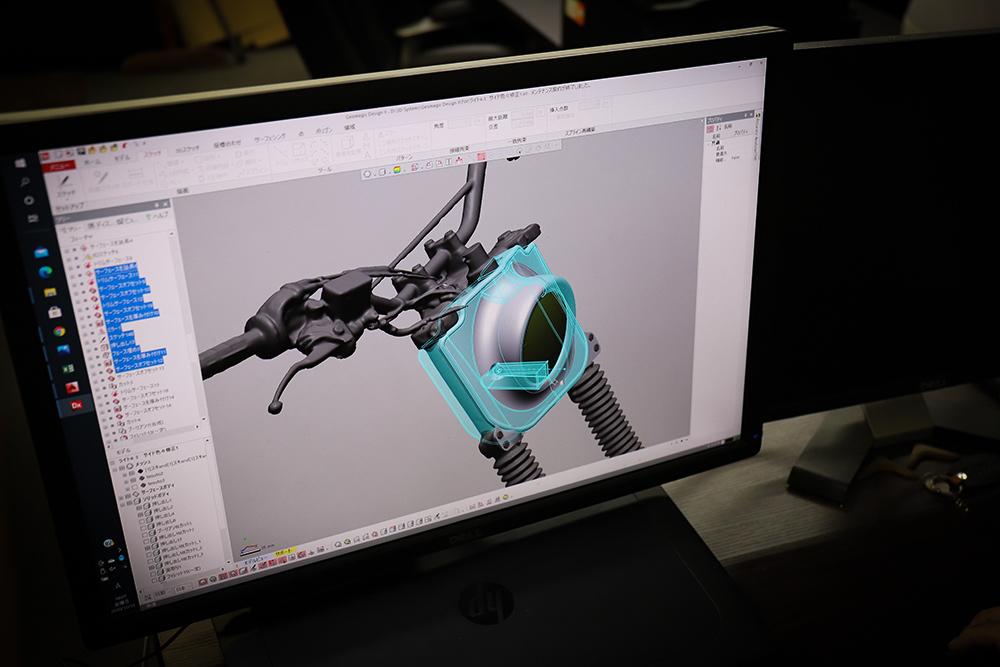Screen dimensions: 1000x667
Task: Open the ポリゴン ribbon tab
Action: pos(325,131)
